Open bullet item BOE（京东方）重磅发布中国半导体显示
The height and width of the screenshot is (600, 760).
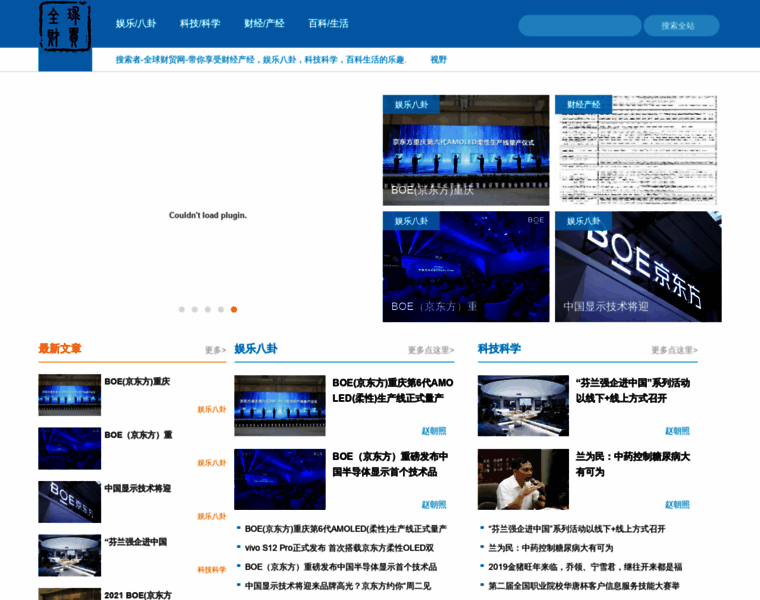[341, 567]
